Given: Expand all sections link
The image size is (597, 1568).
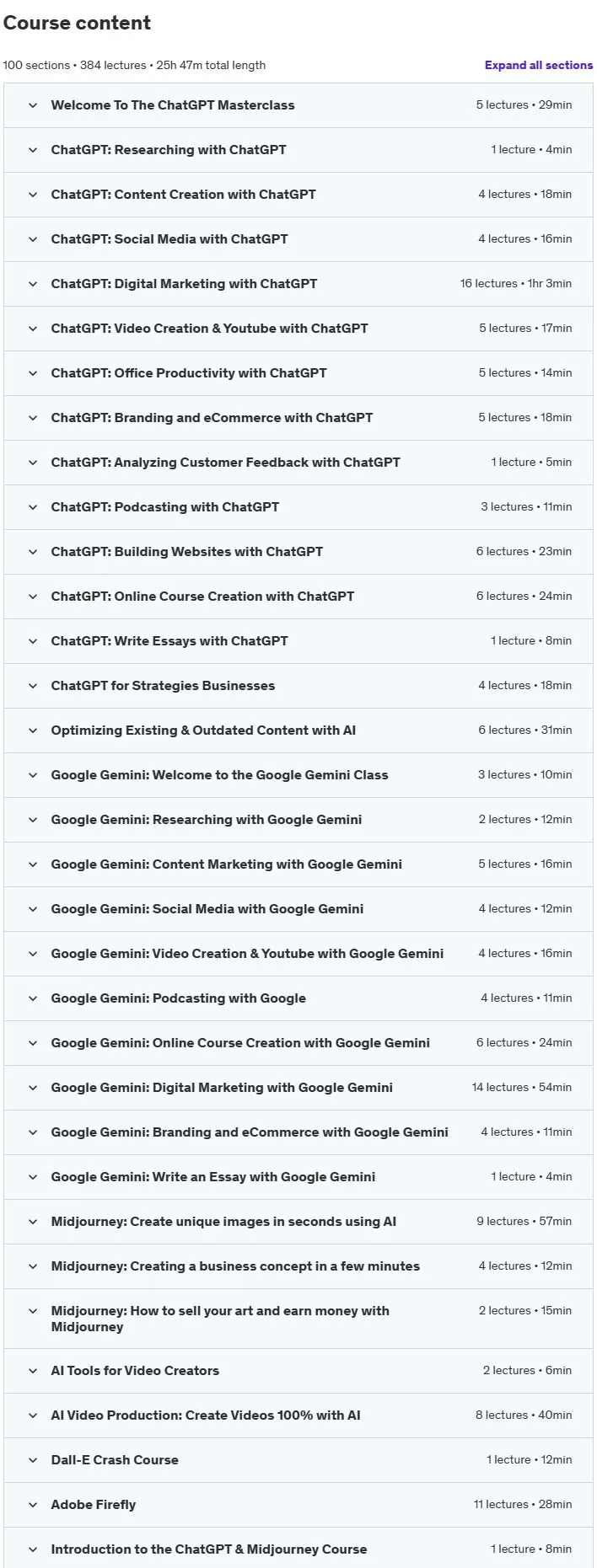Looking at the screenshot, I should [x=538, y=65].
